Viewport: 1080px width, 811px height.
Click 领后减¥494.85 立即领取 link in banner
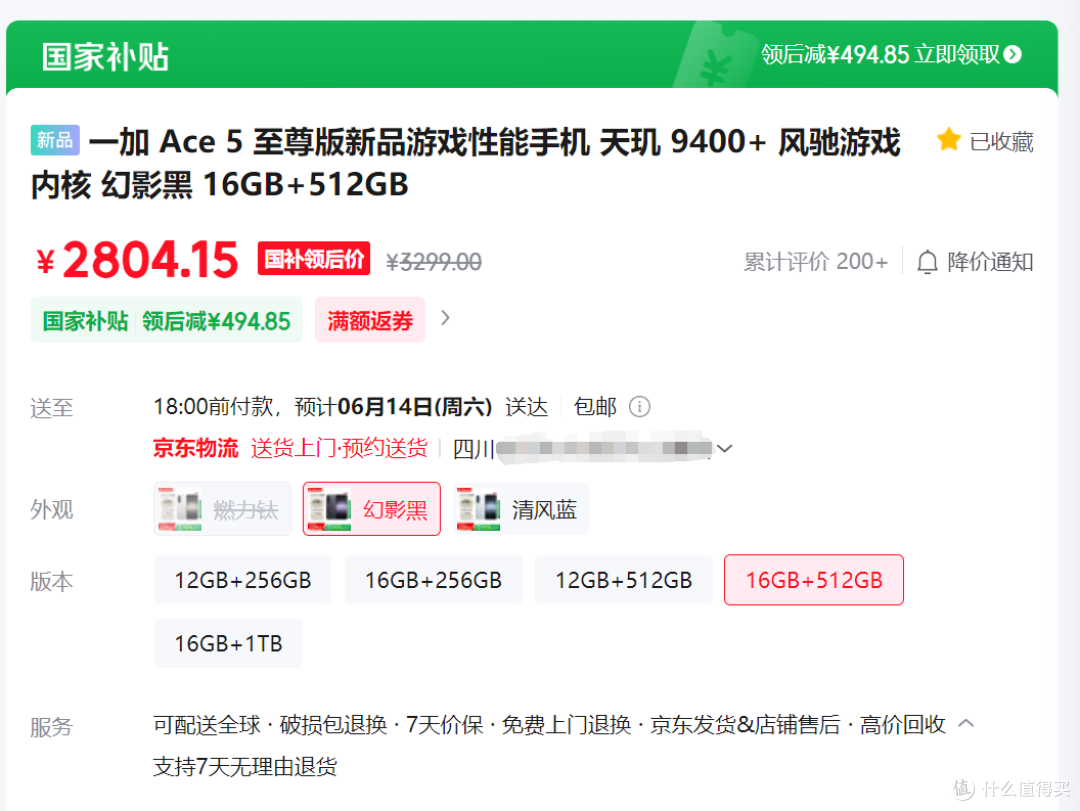891,54
